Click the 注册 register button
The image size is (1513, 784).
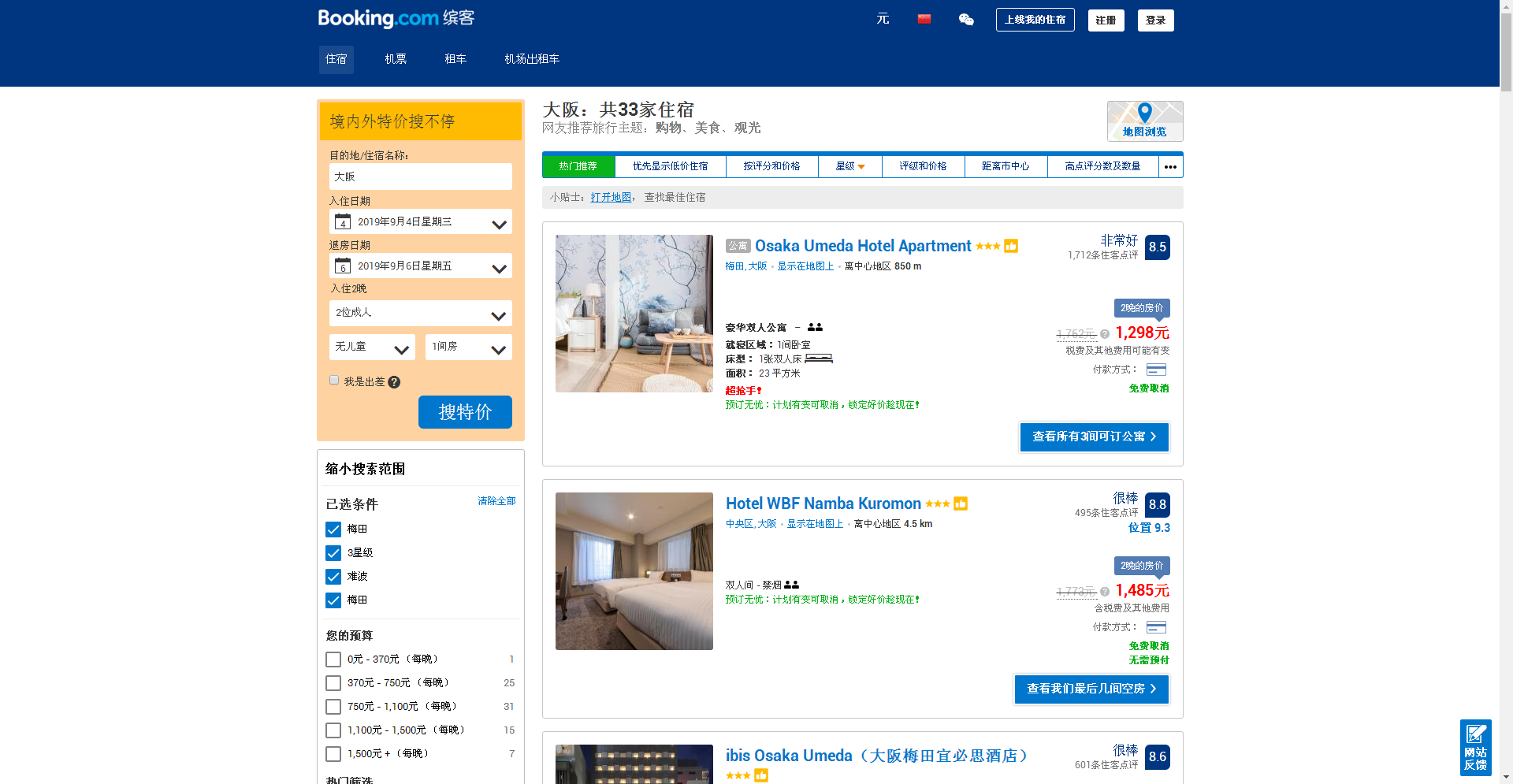pyautogui.click(x=1106, y=20)
